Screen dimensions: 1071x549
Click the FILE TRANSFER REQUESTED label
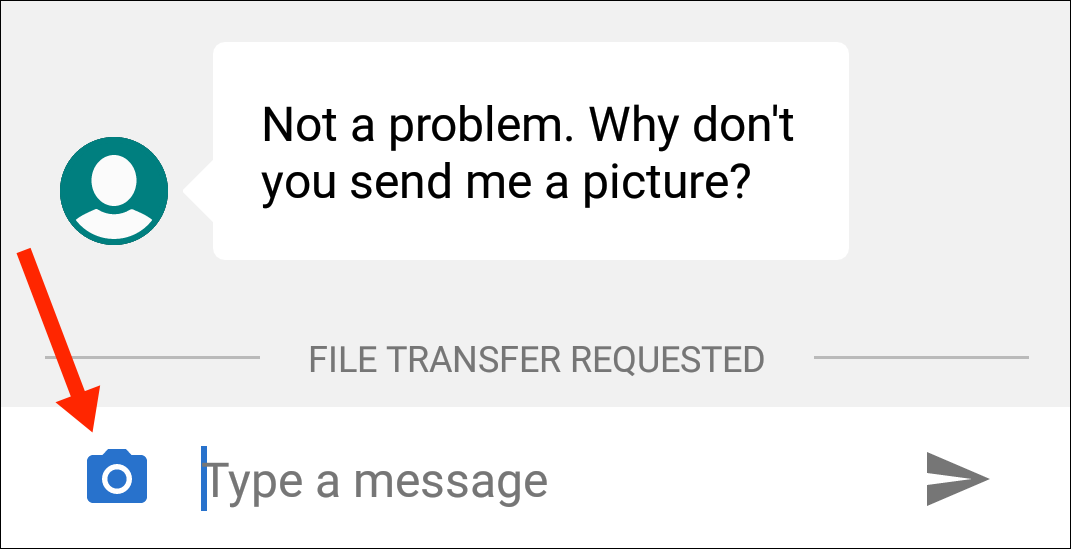[536, 358]
